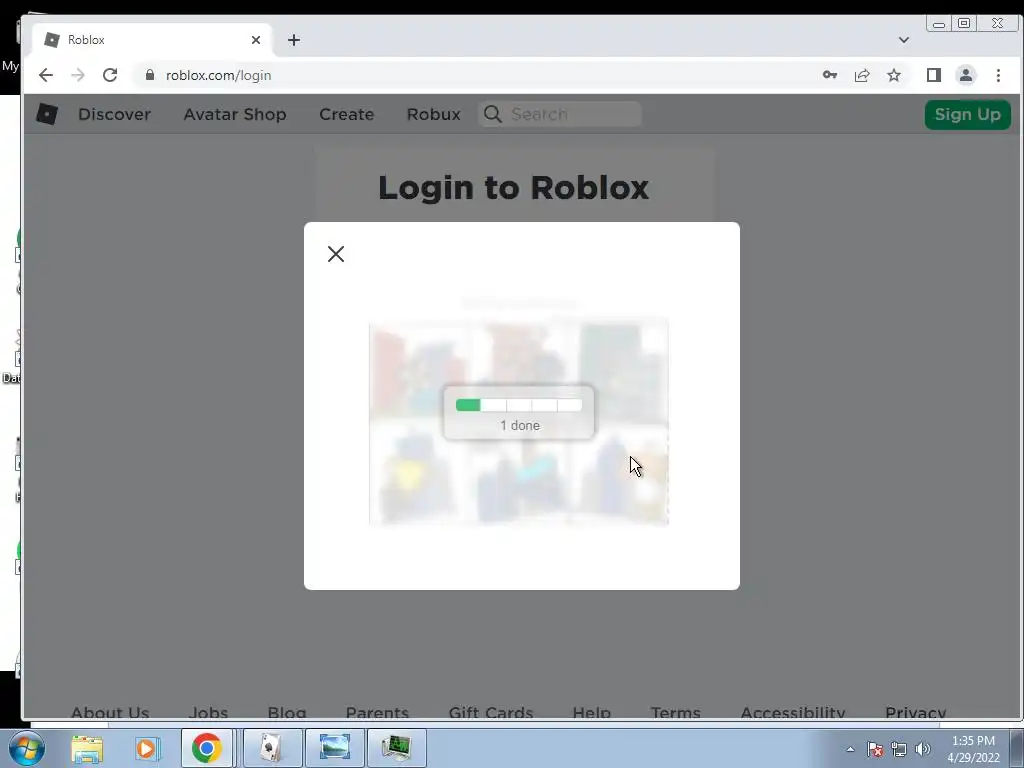Open Help footer link
The width and height of the screenshot is (1024, 768).
click(592, 712)
